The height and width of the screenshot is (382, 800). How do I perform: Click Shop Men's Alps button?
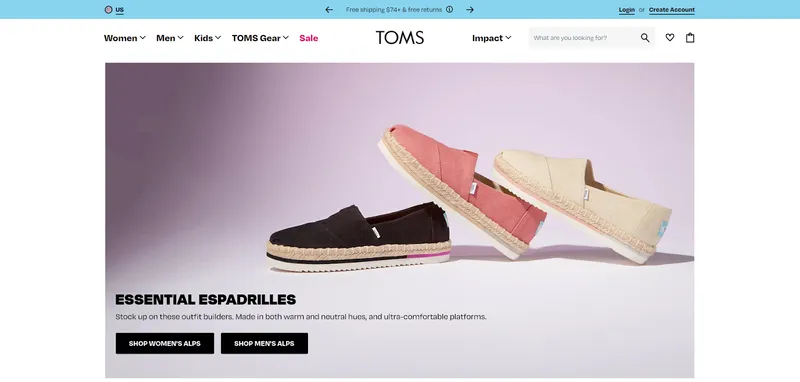click(x=264, y=343)
